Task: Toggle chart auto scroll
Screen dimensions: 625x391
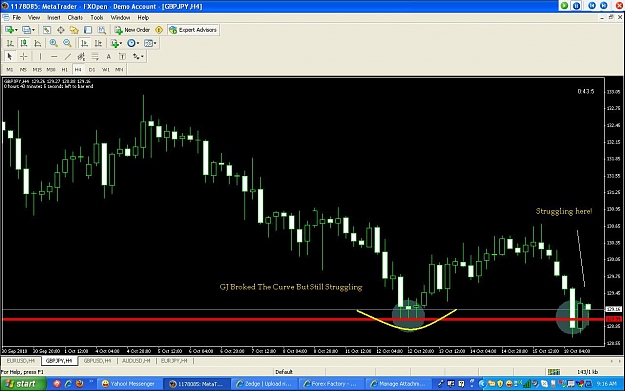Action: click(84, 43)
